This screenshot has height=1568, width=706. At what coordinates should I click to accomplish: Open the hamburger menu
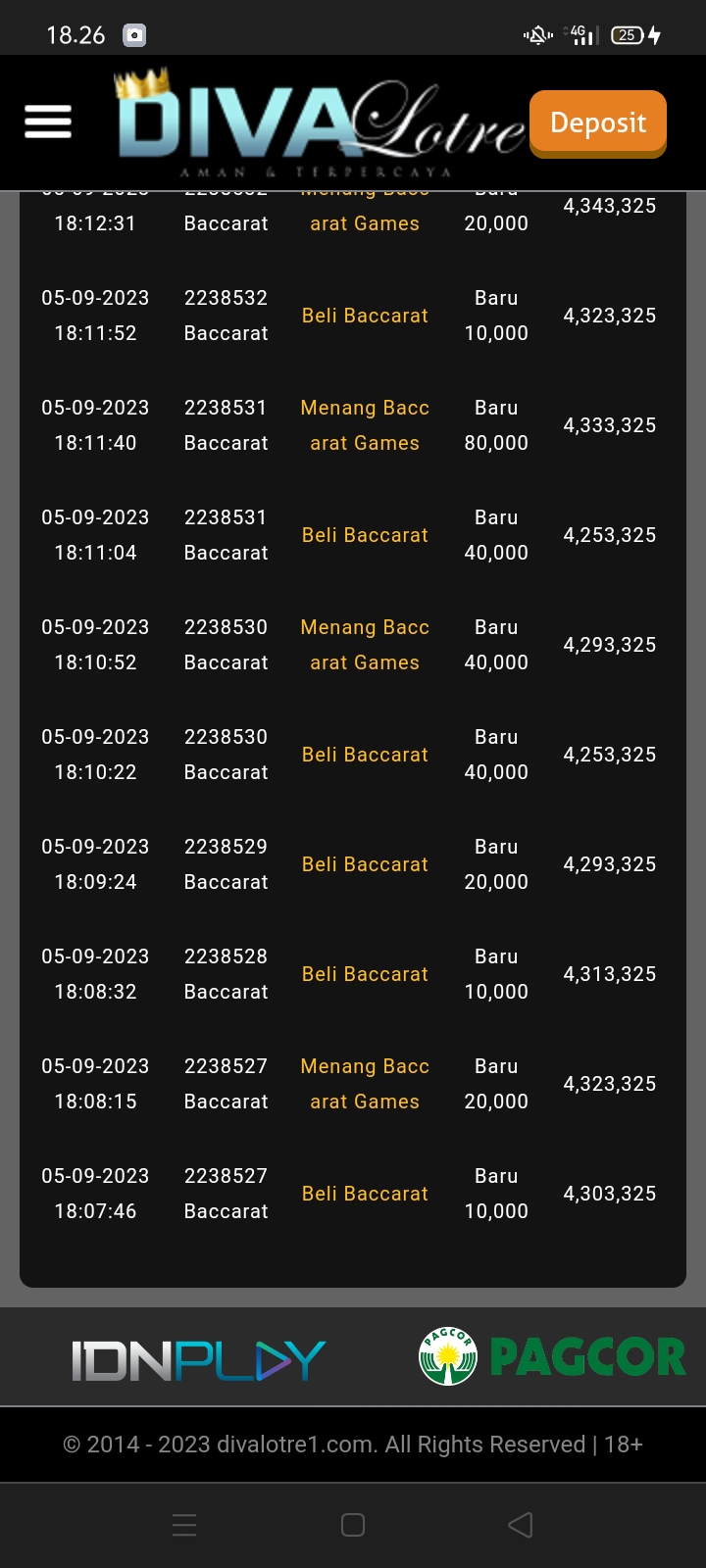[48, 122]
